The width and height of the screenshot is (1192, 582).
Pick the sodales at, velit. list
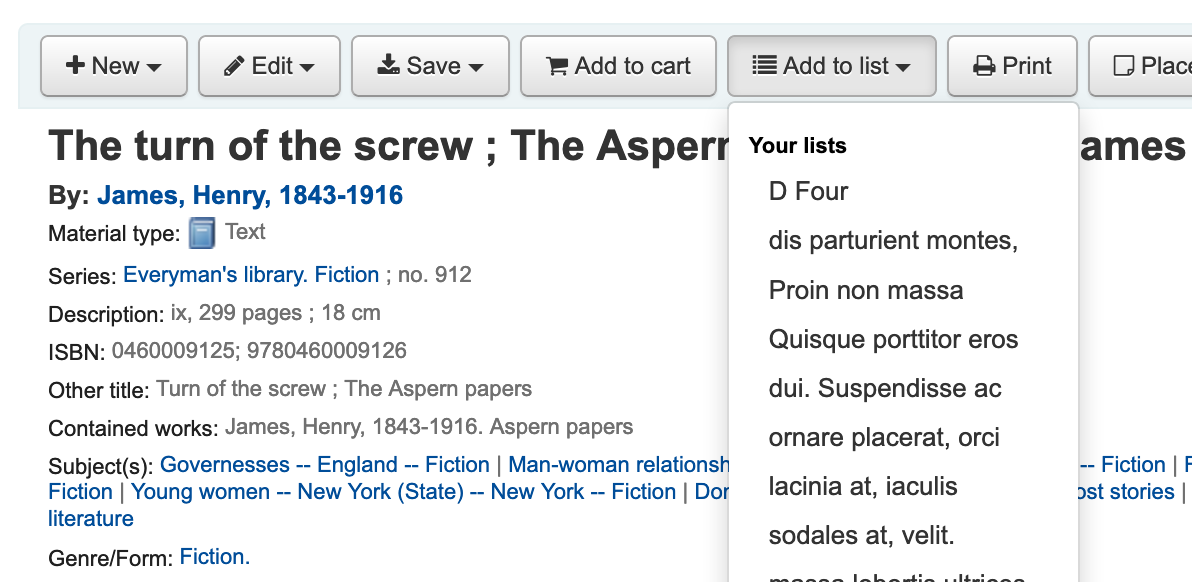click(x=861, y=536)
